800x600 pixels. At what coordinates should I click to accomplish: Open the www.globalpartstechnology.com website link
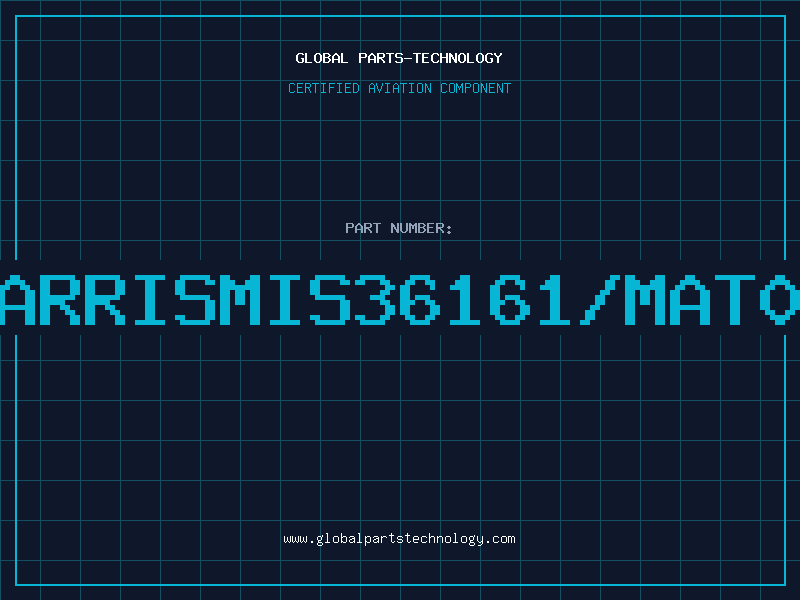399,539
